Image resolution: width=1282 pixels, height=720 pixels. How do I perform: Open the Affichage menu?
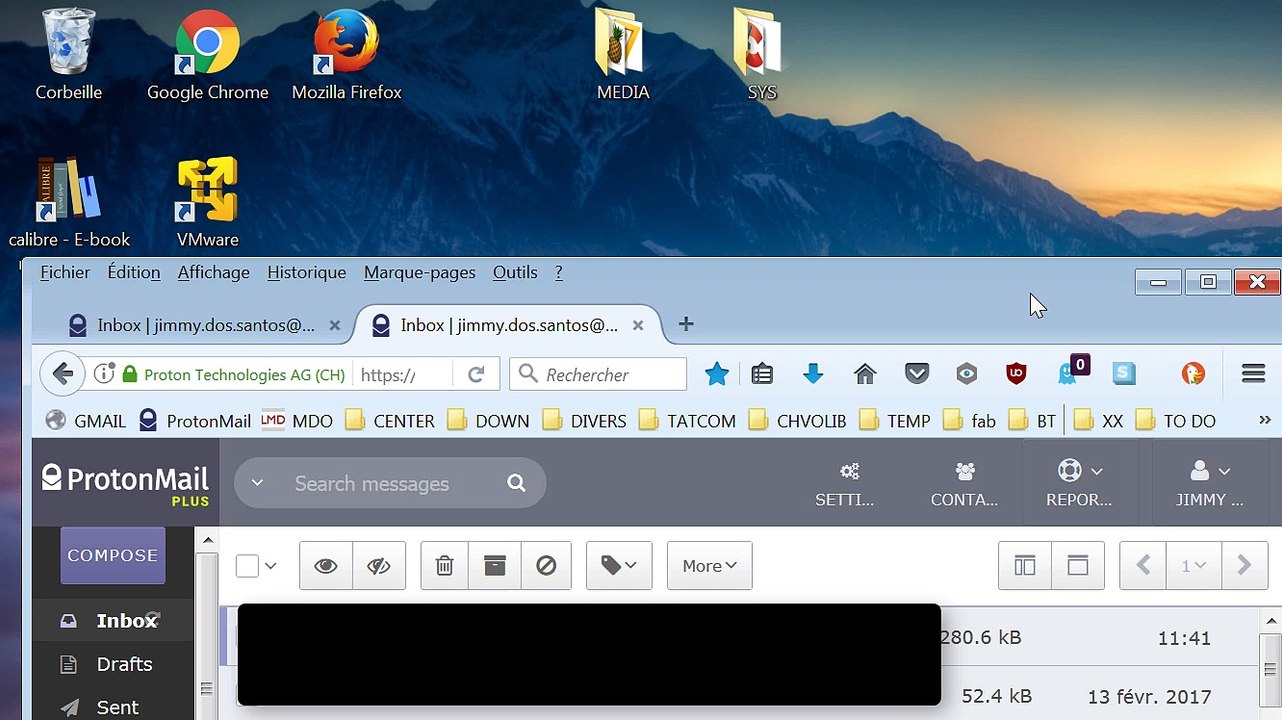213,272
